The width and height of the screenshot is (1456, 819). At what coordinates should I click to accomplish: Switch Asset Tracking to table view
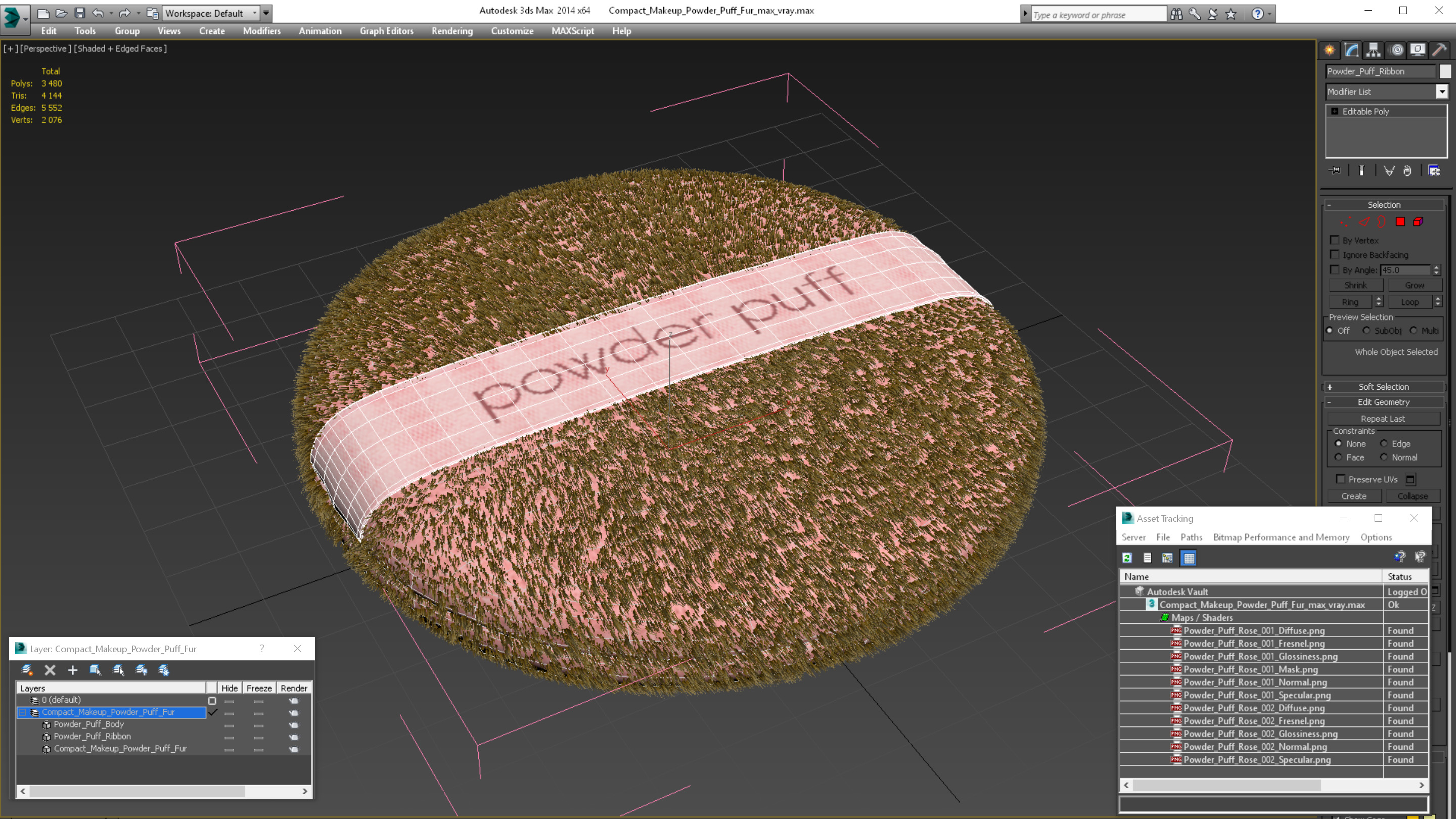pyautogui.click(x=1189, y=558)
